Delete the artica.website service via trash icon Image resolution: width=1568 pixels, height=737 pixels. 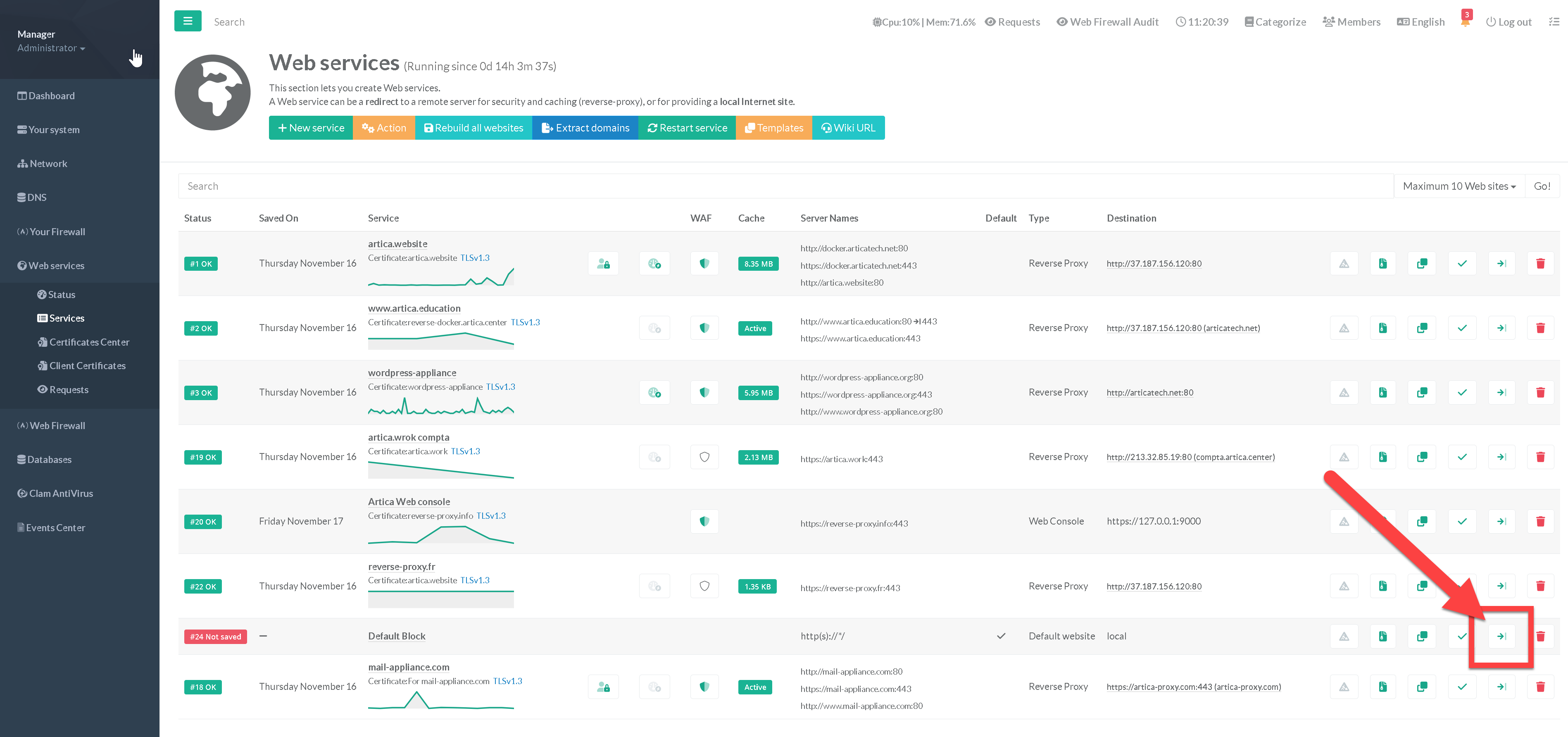(x=1540, y=264)
